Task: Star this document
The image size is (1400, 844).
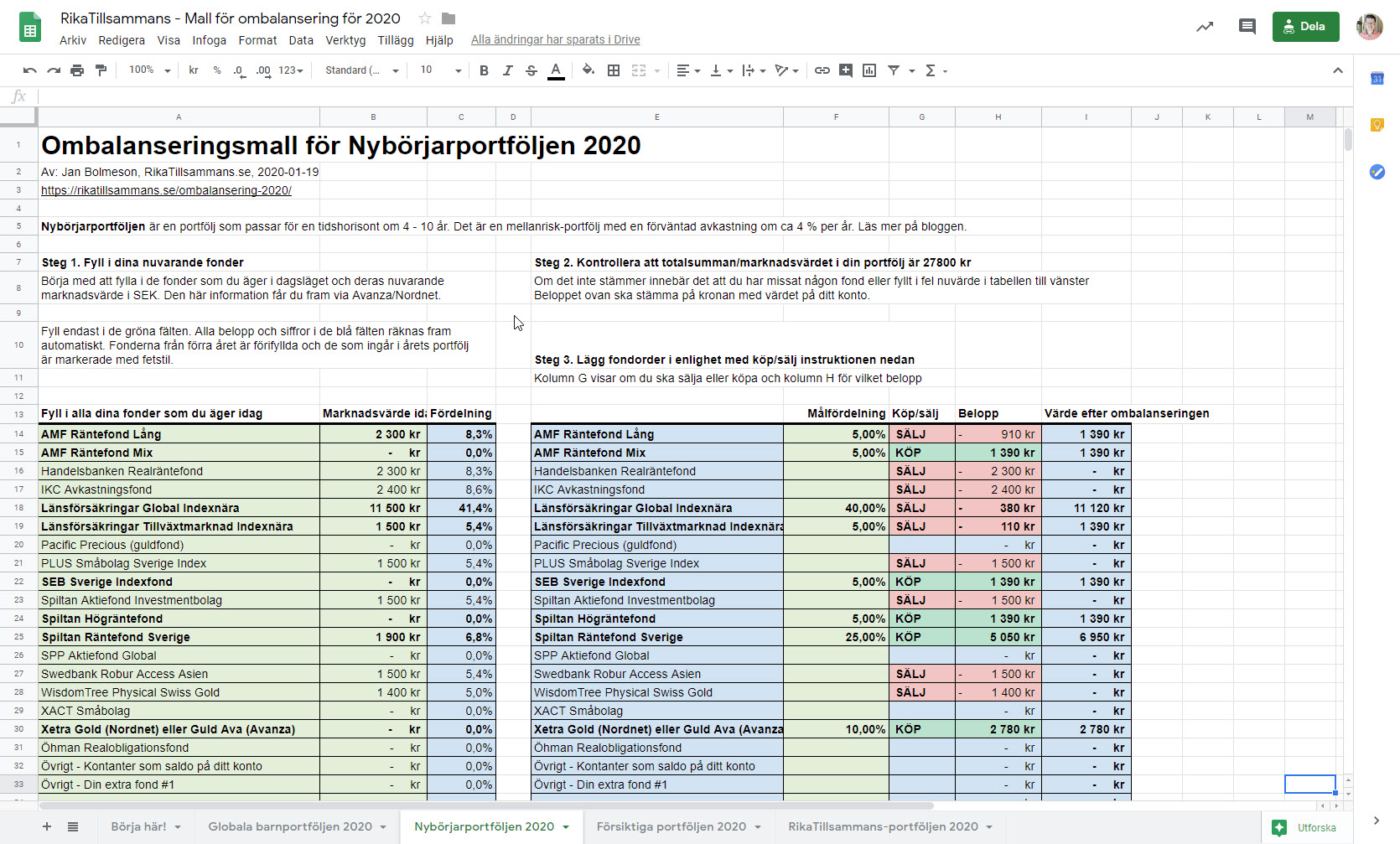Action: 425,18
